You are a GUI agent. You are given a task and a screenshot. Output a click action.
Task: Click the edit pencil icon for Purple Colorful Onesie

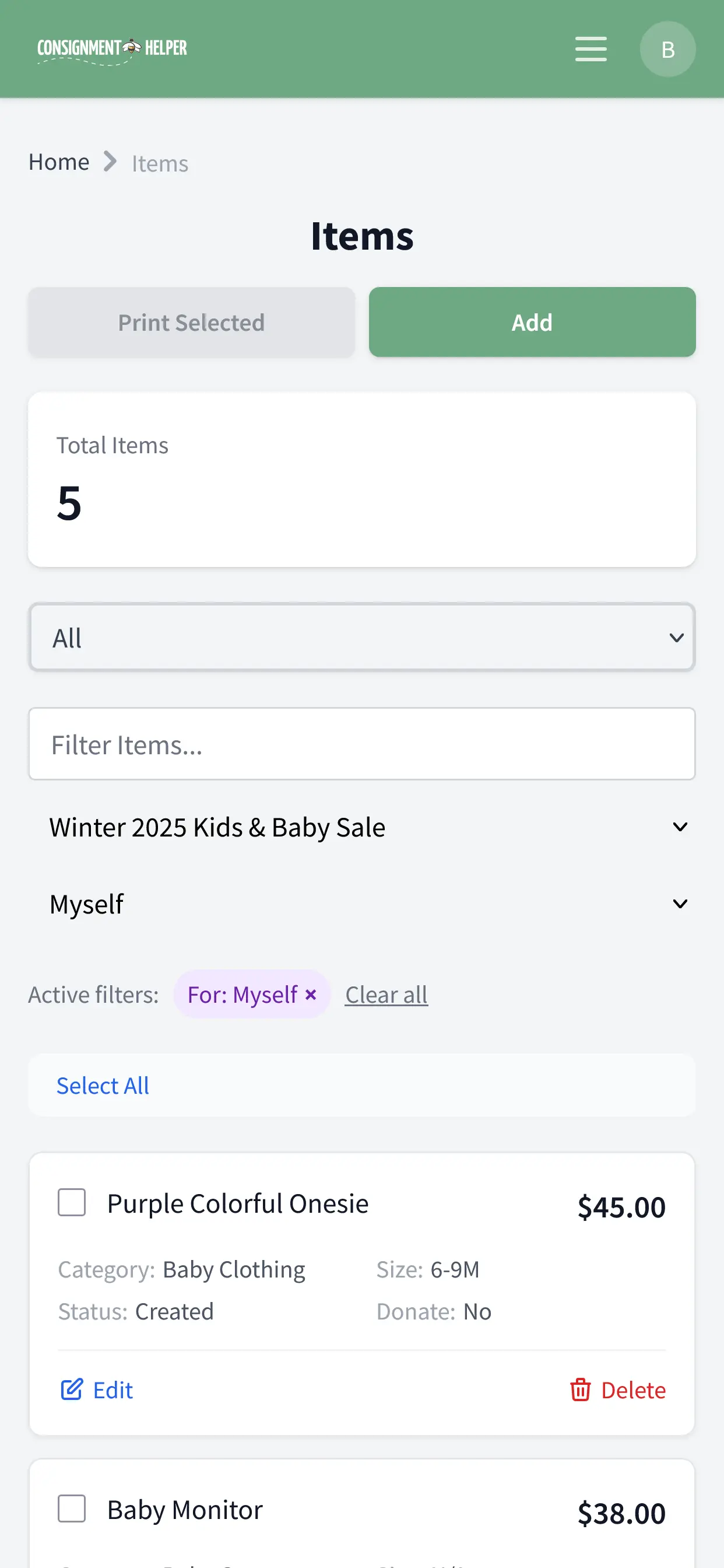(72, 1389)
